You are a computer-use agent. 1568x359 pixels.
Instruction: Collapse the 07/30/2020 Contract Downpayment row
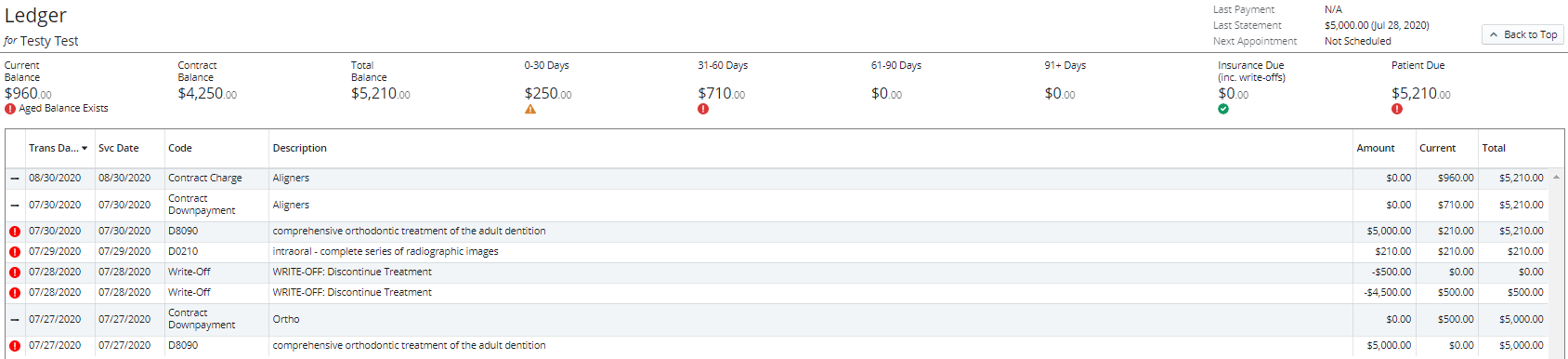(x=15, y=206)
